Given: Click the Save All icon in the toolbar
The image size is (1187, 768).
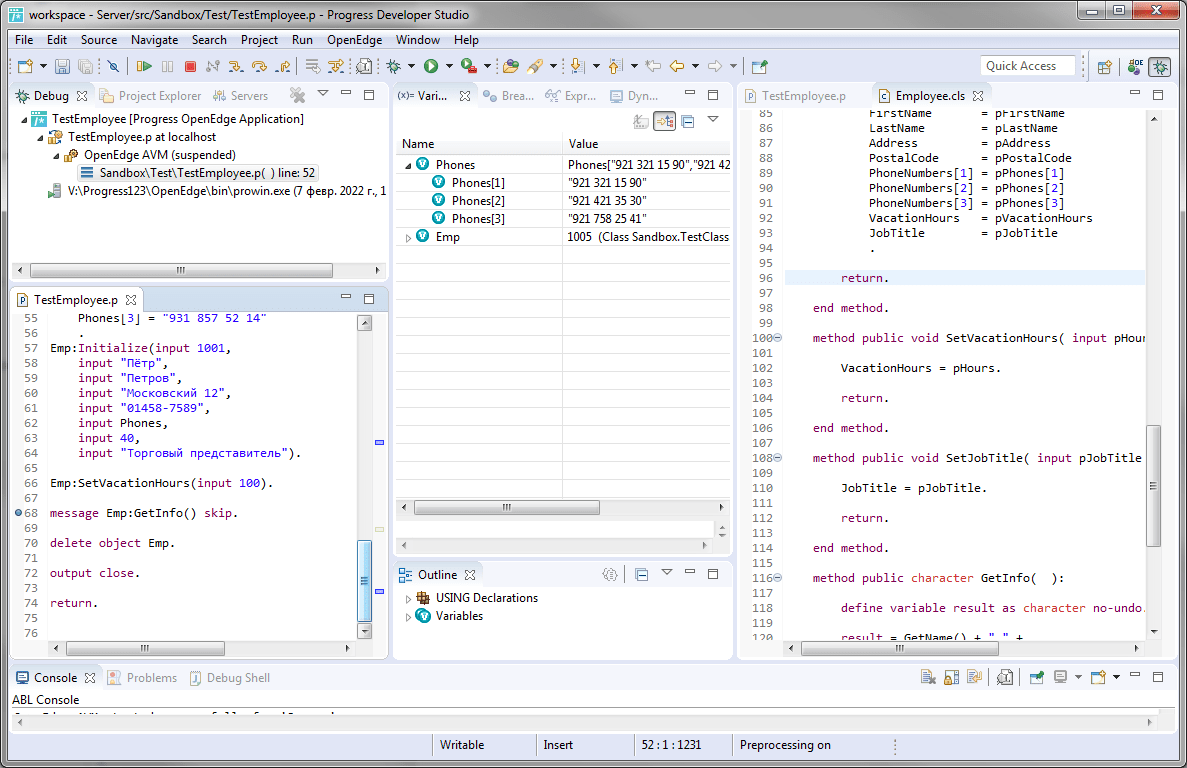Looking at the screenshot, I should [86, 67].
